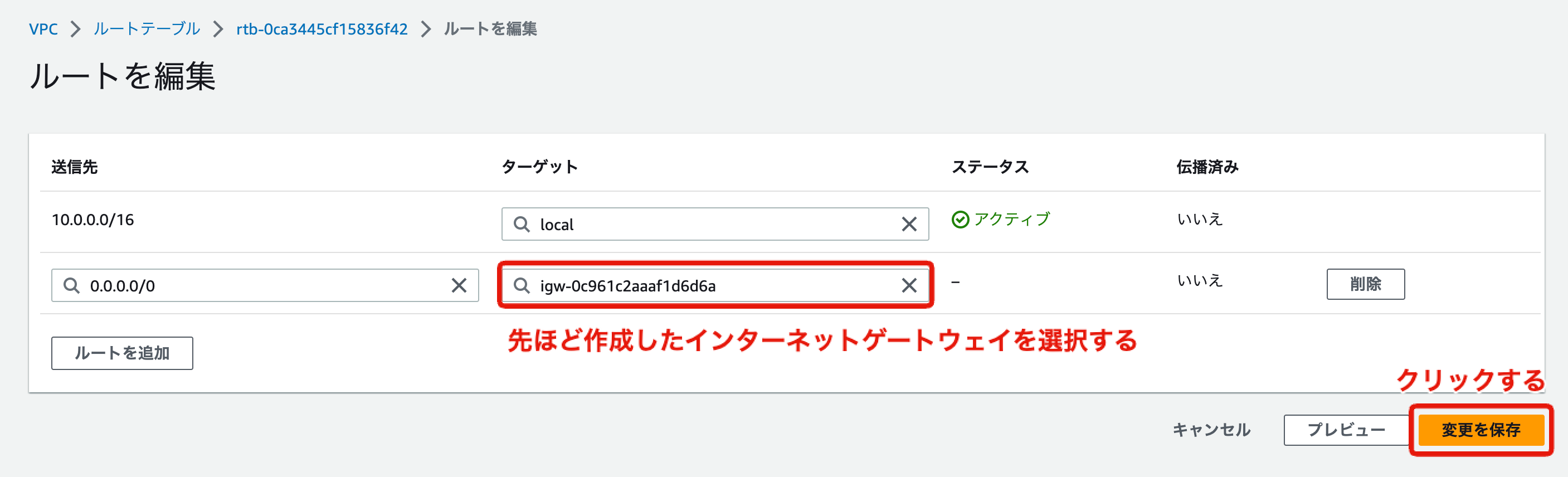
Task: Open rtb-0ca3445cf15836f42 breadcrumb link
Action: click(x=322, y=29)
